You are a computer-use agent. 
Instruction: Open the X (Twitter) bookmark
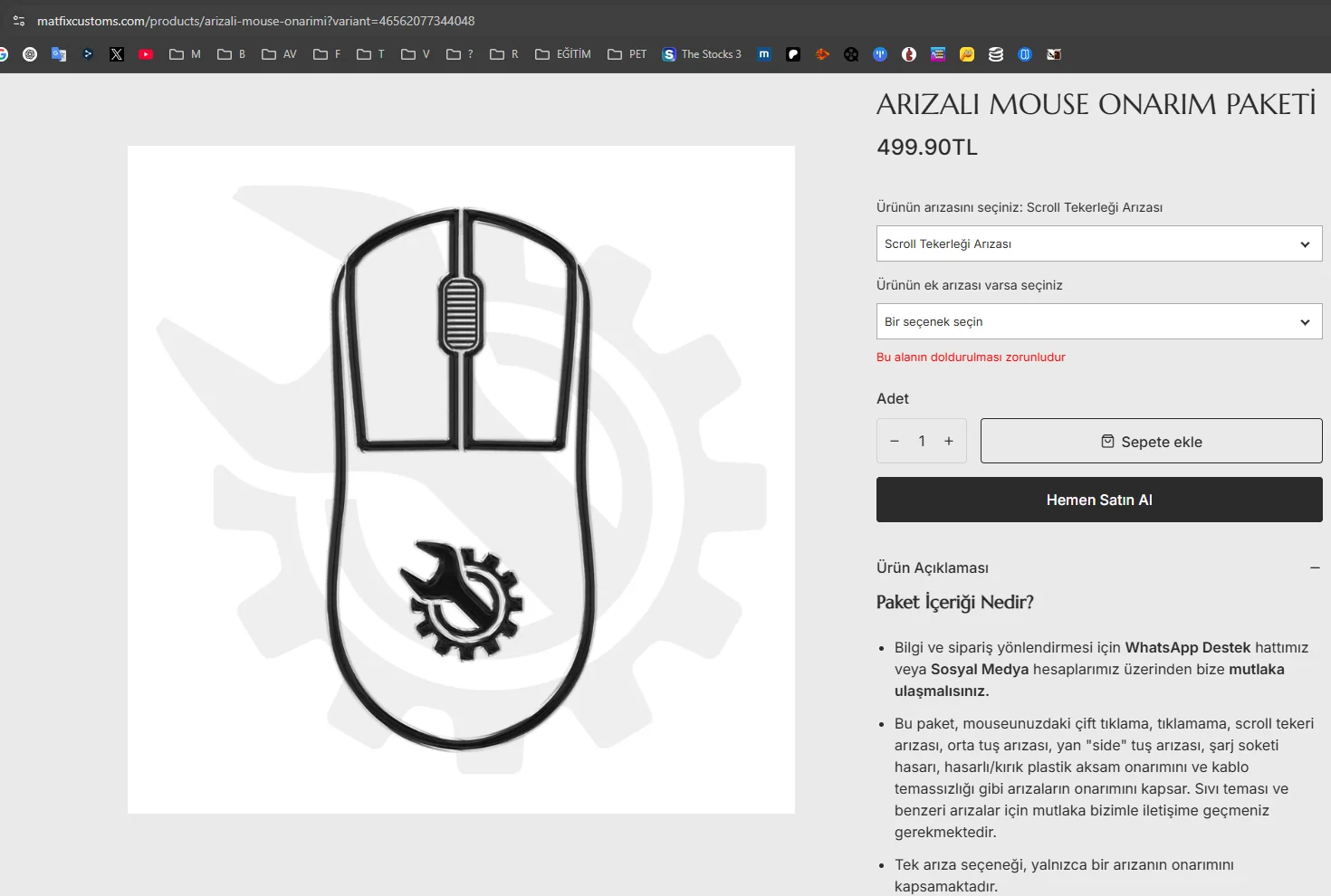117,54
